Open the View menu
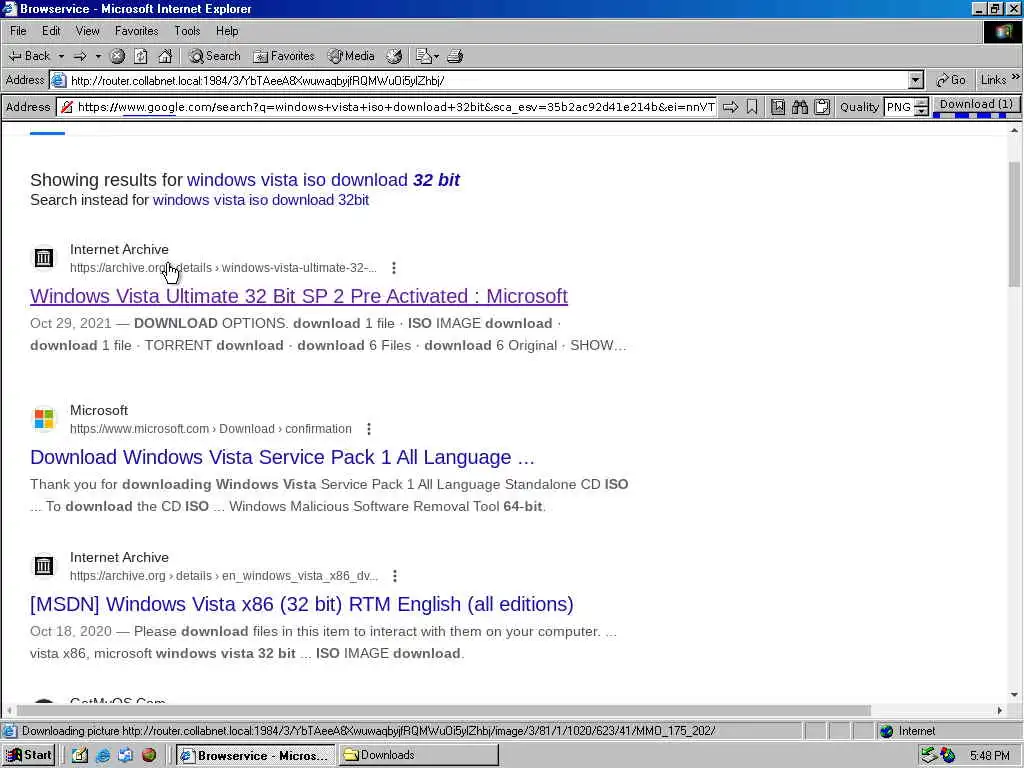The height and width of the screenshot is (768, 1024). (x=88, y=31)
